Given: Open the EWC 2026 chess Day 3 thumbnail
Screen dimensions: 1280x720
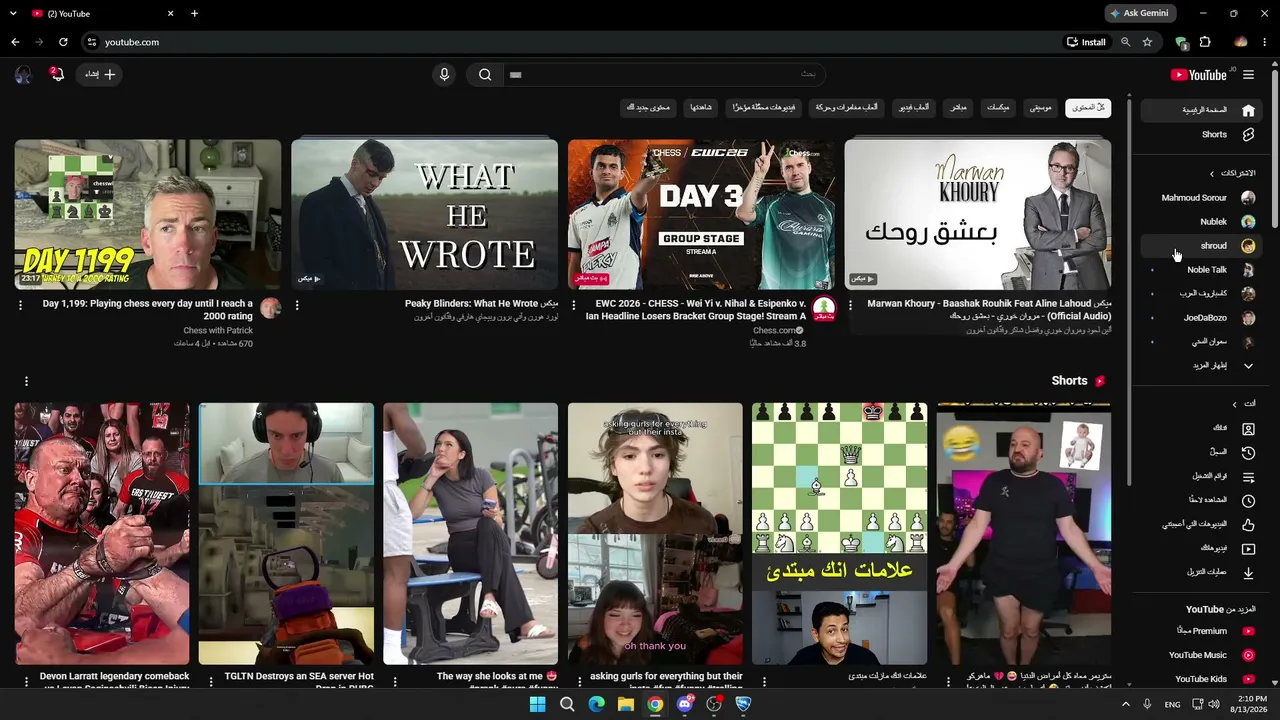Looking at the screenshot, I should (x=701, y=214).
